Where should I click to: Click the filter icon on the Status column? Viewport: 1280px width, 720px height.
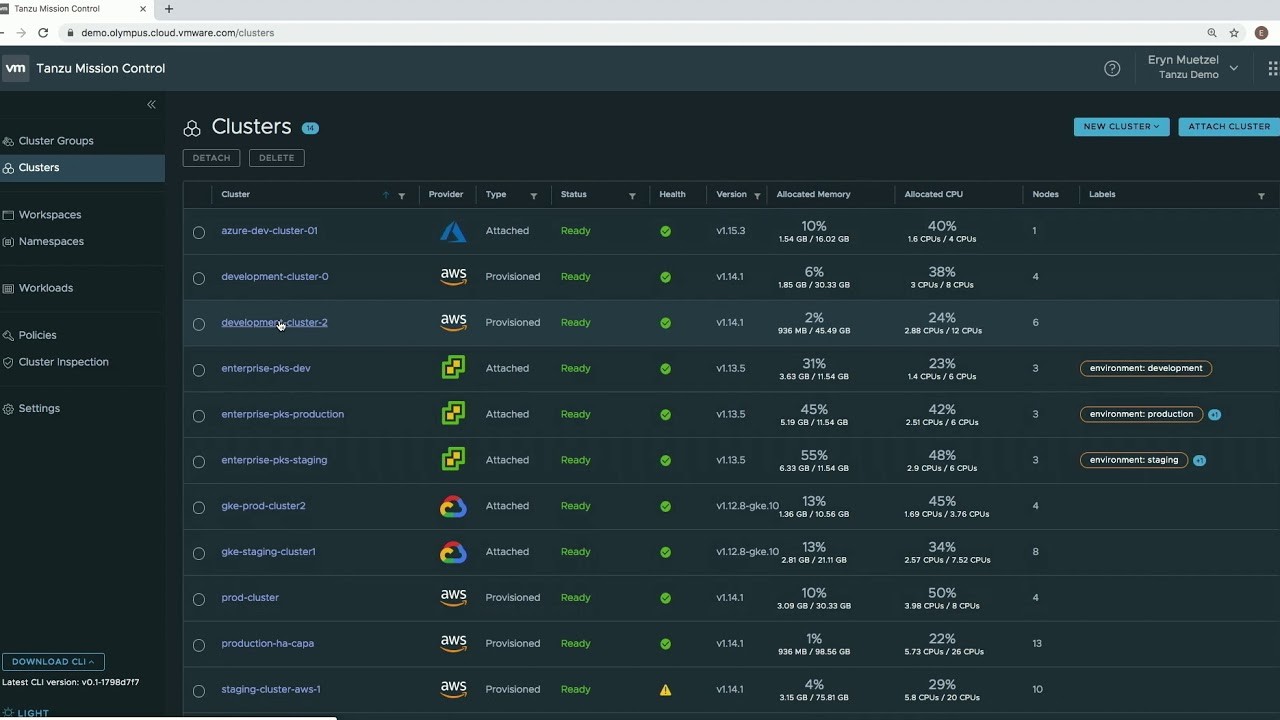(x=632, y=196)
